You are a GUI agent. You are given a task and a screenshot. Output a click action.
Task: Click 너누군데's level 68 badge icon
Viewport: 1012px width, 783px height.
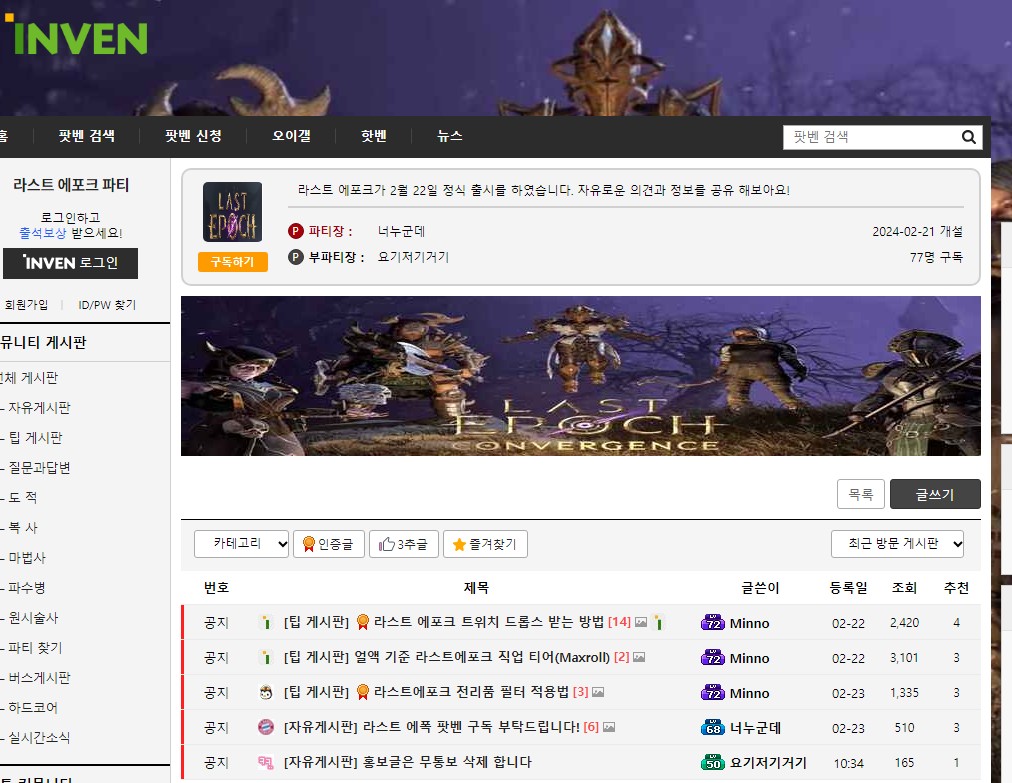point(713,727)
